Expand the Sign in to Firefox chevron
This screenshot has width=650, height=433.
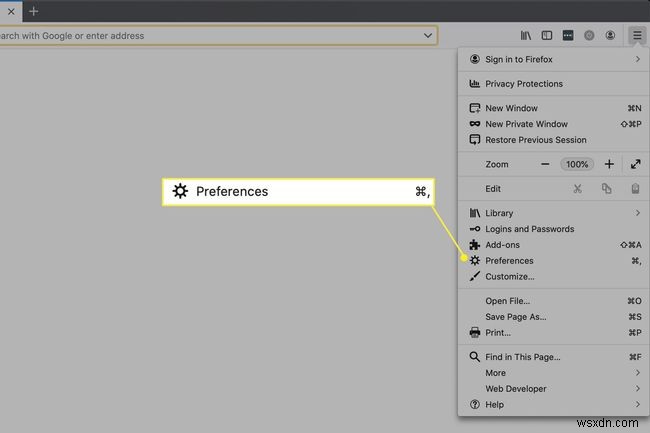pyautogui.click(x=638, y=59)
